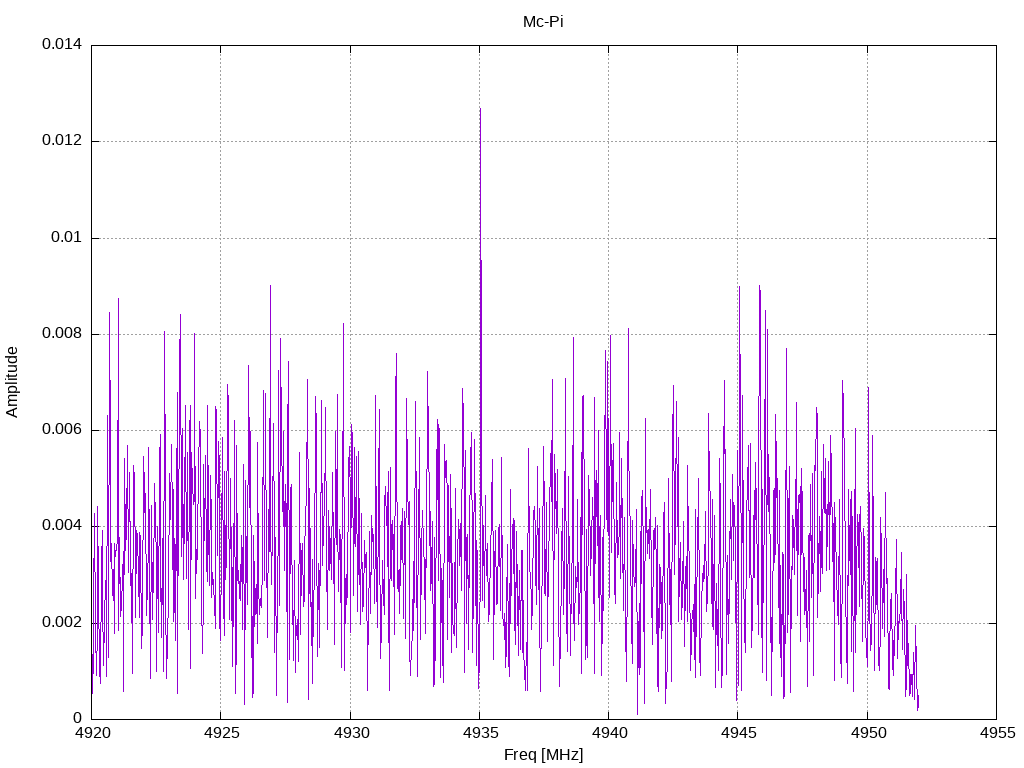Click the 4945 x-axis tick label
Screen dimensions: 1024x768
pos(739,733)
